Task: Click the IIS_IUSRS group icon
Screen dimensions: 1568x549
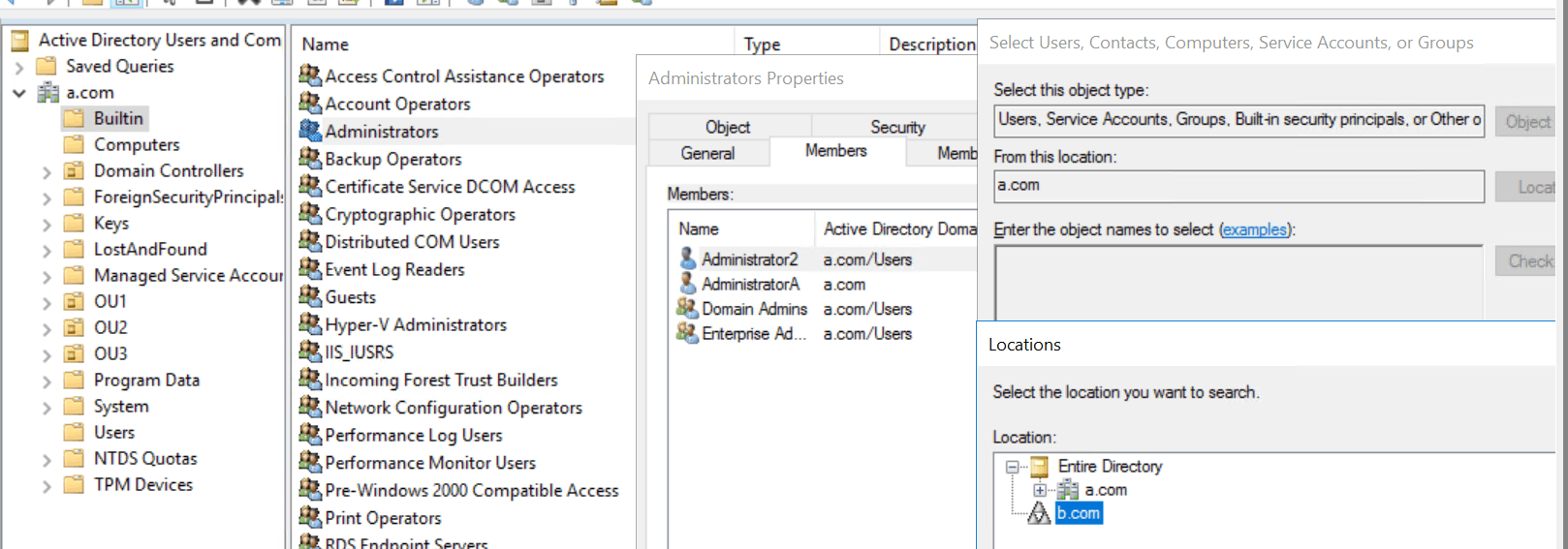Action: (x=310, y=351)
